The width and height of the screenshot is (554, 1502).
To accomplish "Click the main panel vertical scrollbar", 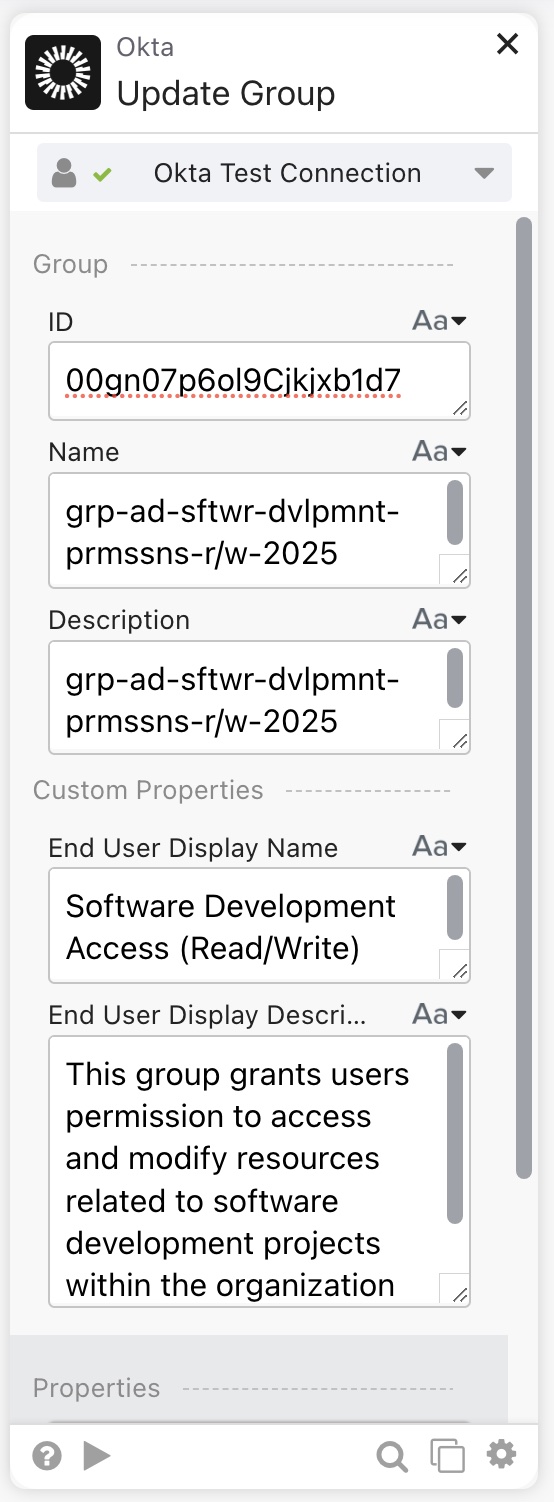I will click(x=524, y=698).
